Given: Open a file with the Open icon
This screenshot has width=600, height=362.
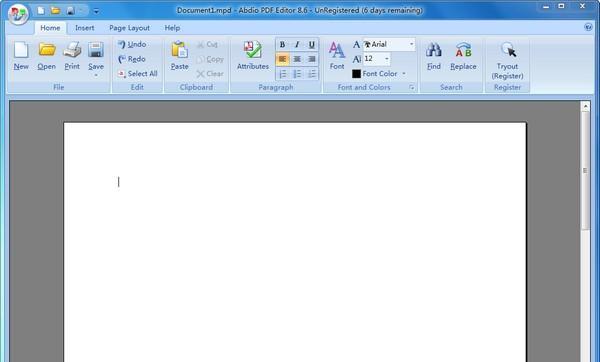Looking at the screenshot, I should click(47, 50).
